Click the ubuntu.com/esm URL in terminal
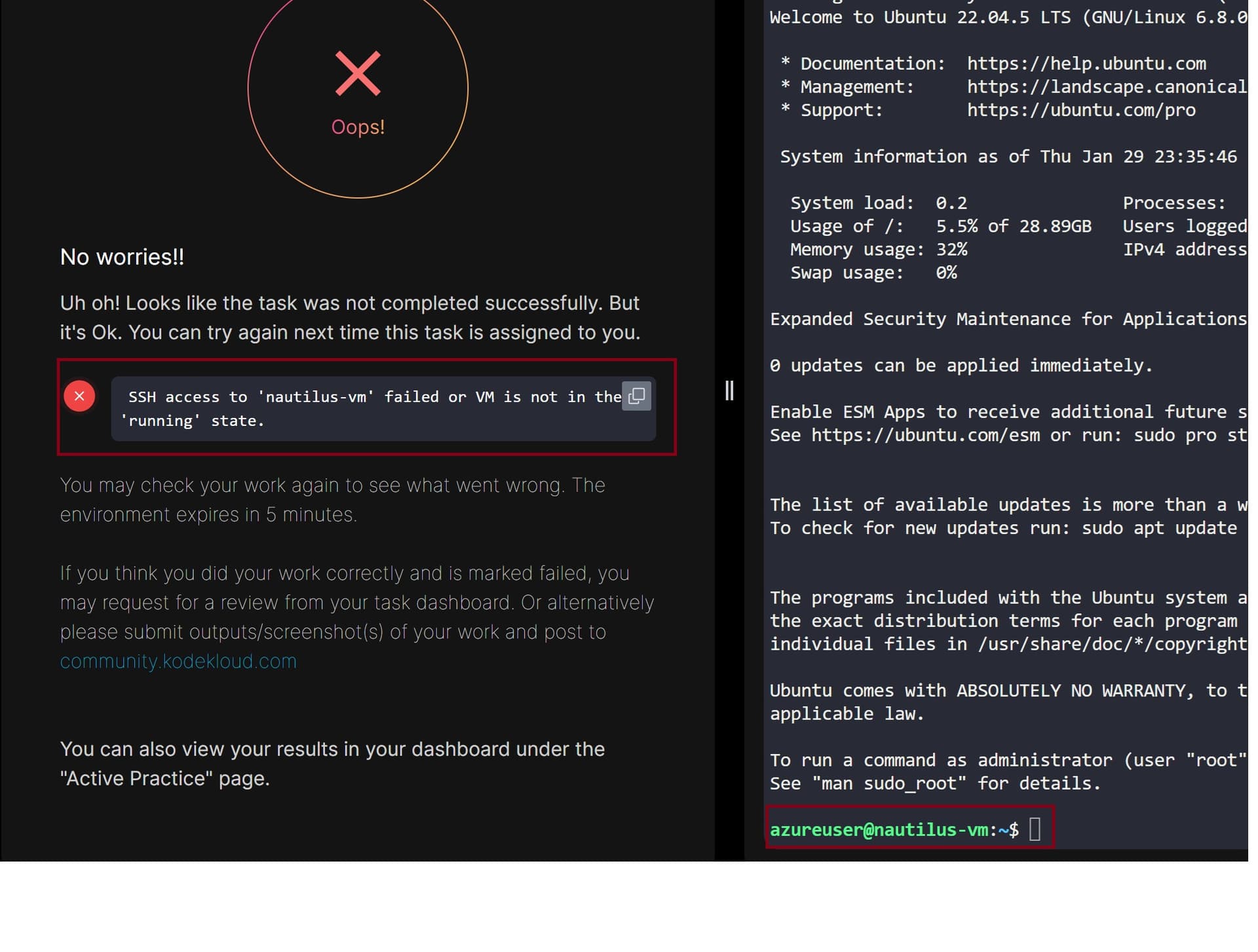1258x952 pixels. click(x=925, y=436)
